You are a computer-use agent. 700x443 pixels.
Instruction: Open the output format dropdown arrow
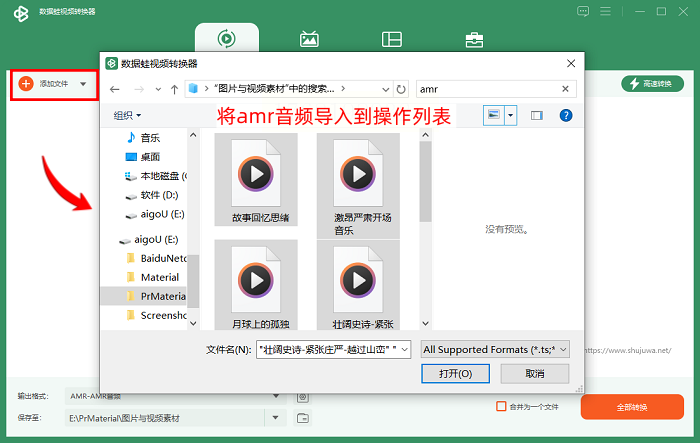tap(276, 396)
